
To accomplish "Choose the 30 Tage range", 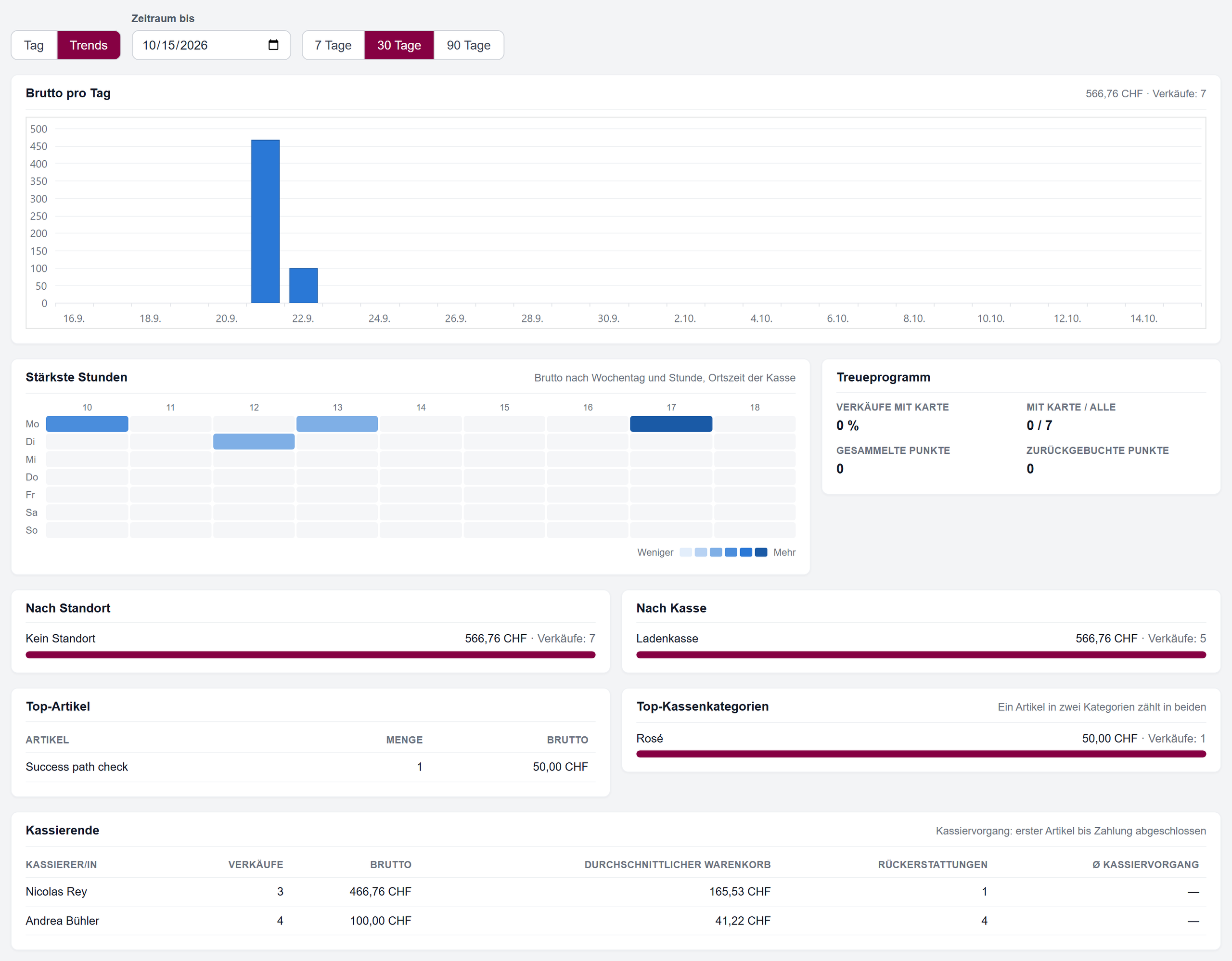I will [x=399, y=45].
